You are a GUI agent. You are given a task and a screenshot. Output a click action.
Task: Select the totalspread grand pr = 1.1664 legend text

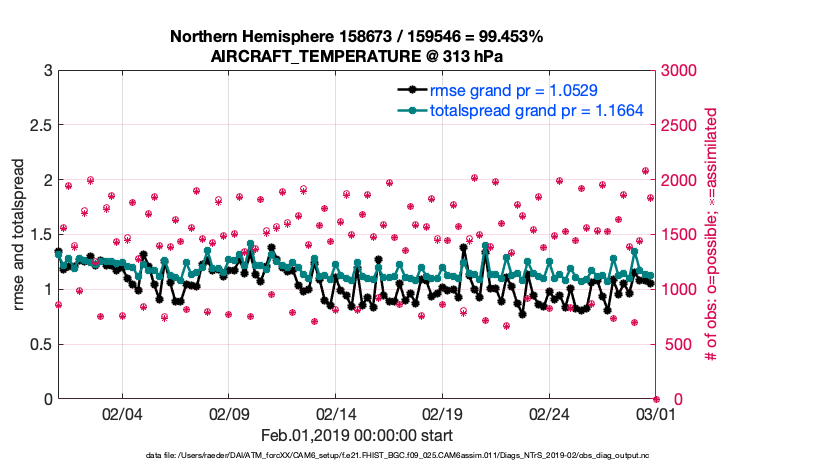tap(536, 110)
